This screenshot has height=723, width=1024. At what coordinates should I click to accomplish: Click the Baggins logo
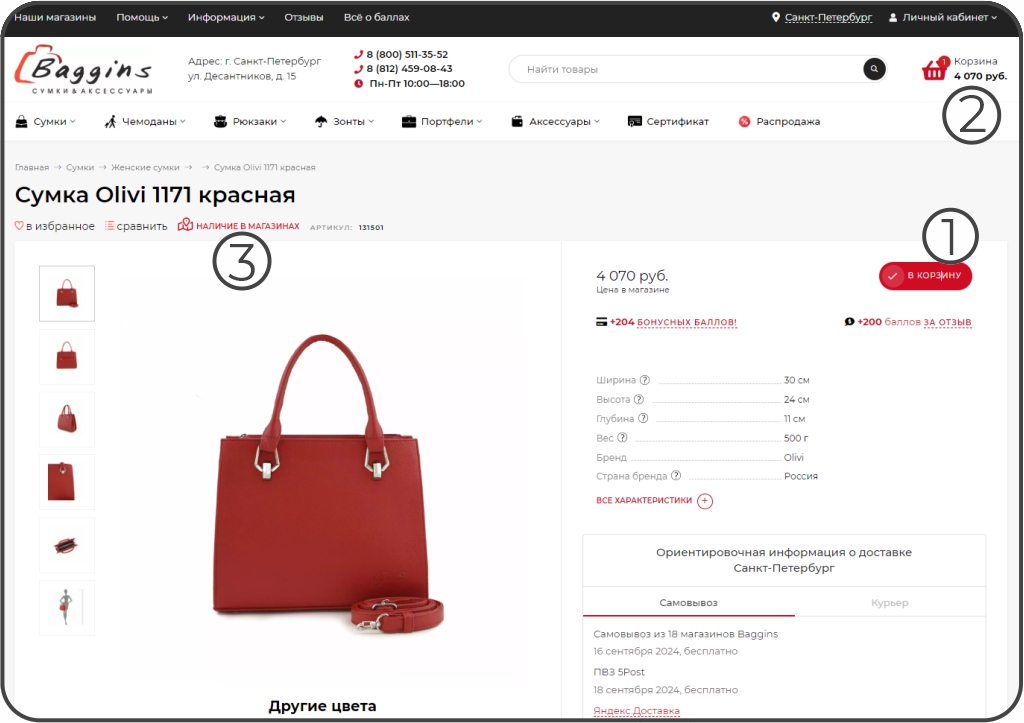(x=84, y=69)
